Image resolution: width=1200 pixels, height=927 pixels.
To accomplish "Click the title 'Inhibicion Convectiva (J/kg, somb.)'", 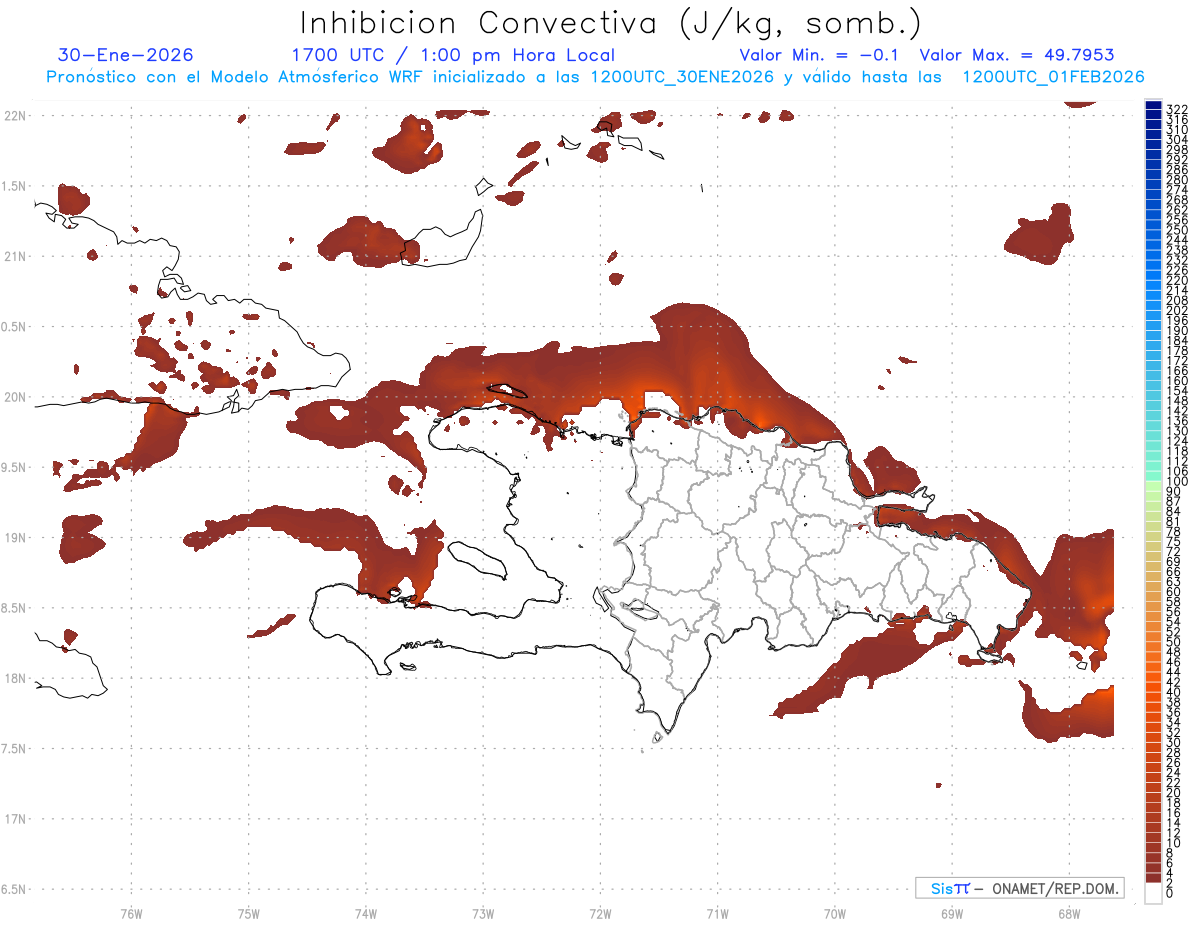I will point(611,23).
